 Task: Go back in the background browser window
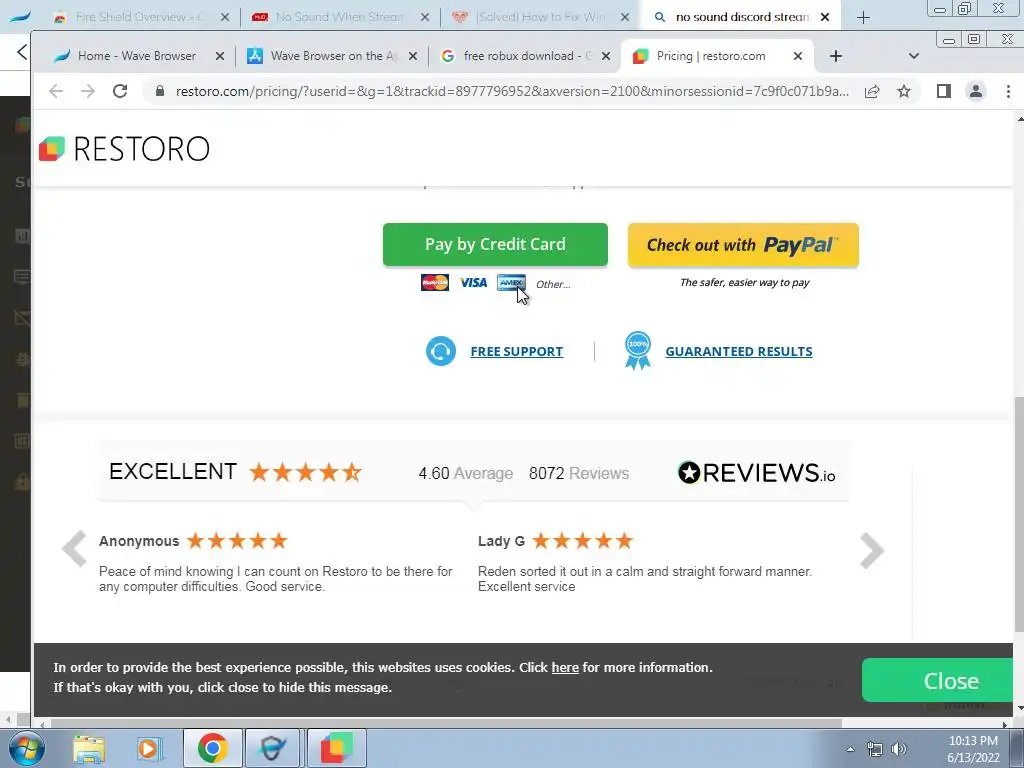(x=21, y=52)
